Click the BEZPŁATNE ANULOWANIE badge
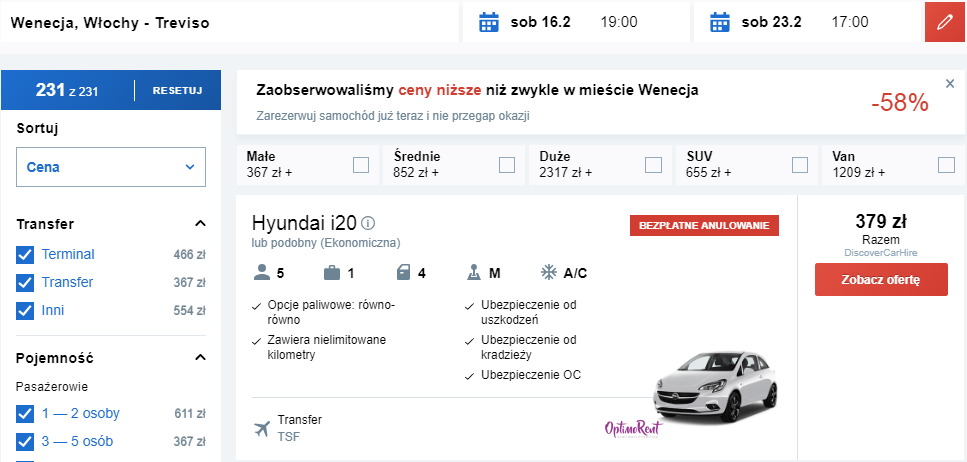 (704, 225)
